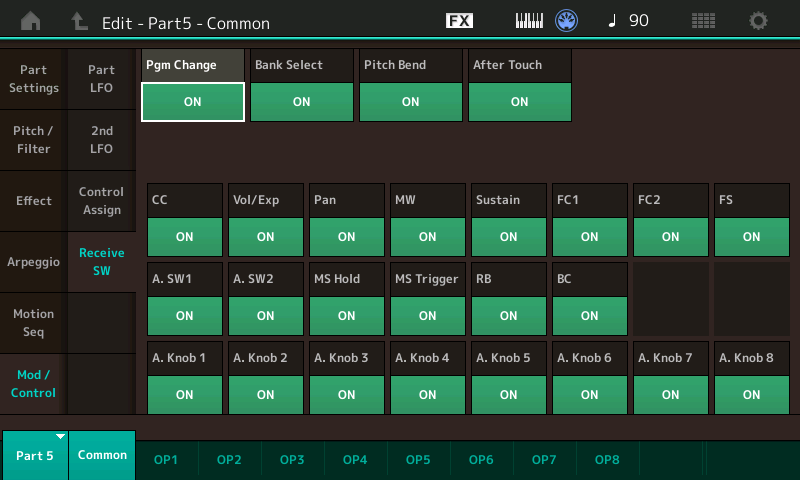
Task: Switch to the Pitch / Filter tab
Action: pos(33,140)
